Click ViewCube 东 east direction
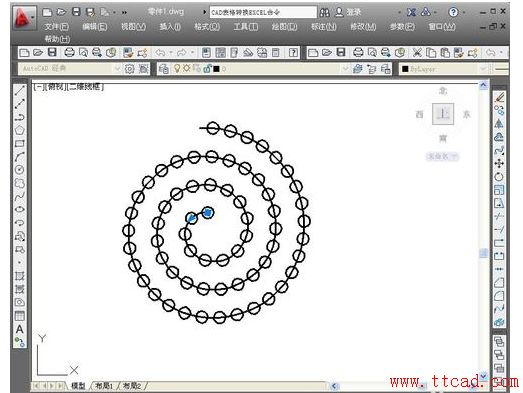This screenshot has height=393, width=523. [x=466, y=114]
